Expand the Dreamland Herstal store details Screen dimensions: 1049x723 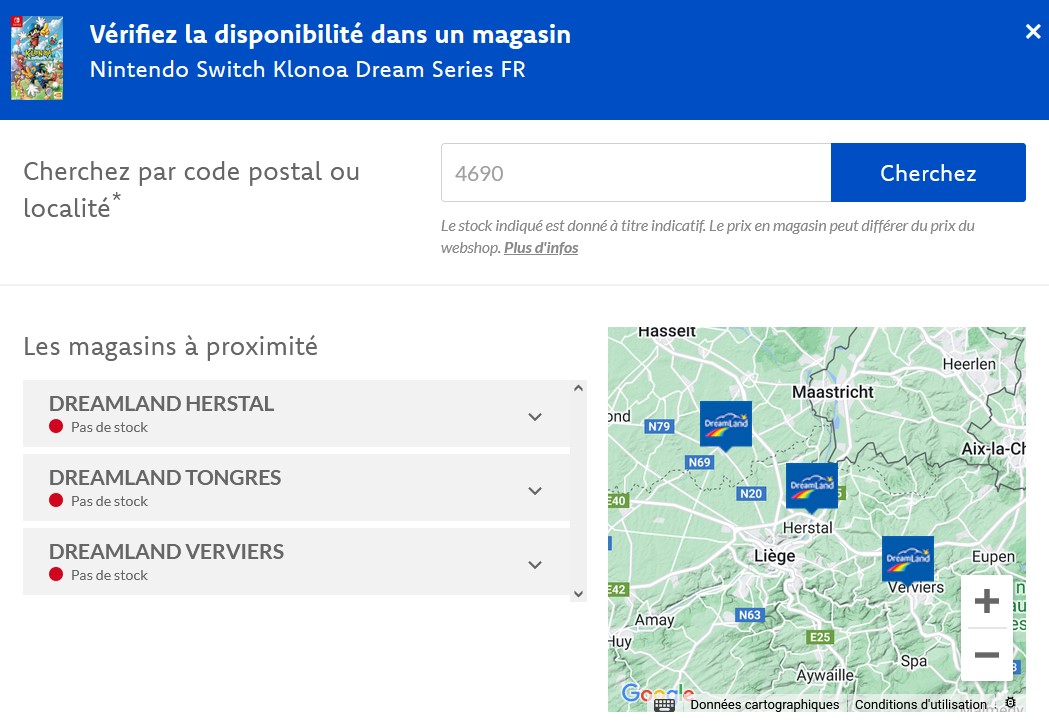click(x=535, y=417)
